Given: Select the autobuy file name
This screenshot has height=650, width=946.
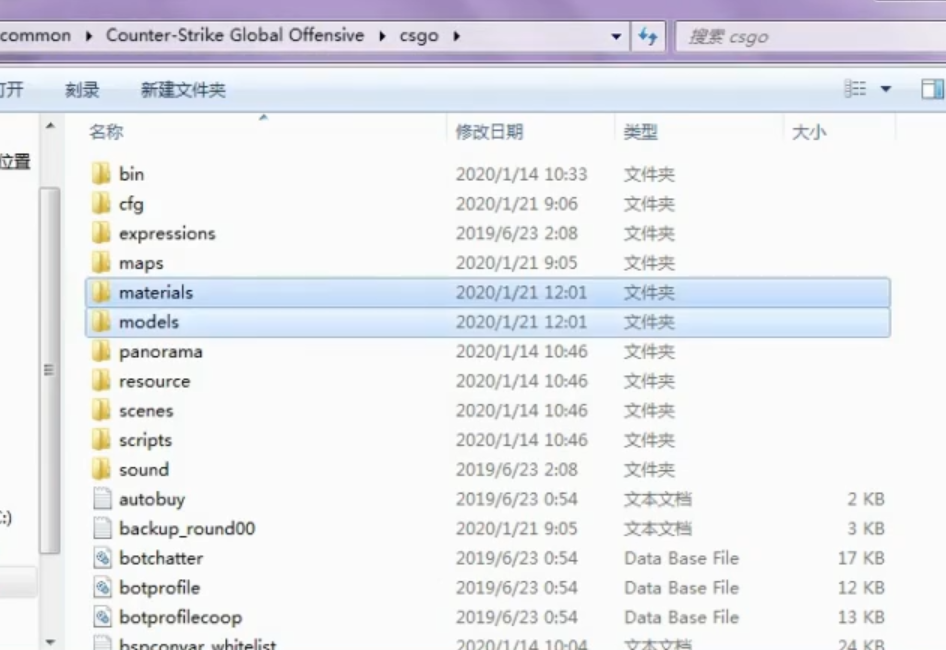Looking at the screenshot, I should coord(152,500).
